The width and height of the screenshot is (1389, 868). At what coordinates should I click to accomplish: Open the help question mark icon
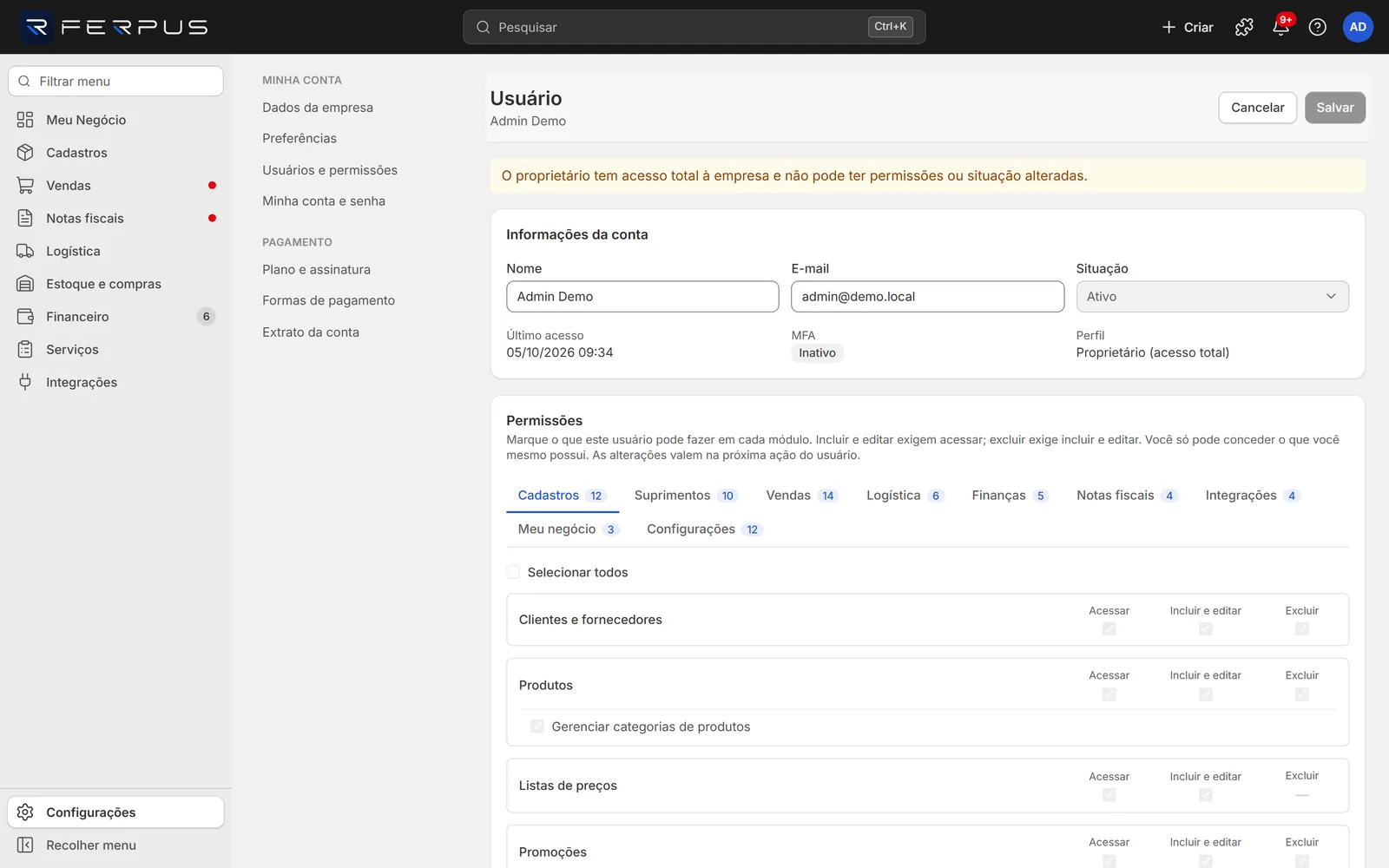point(1317,27)
